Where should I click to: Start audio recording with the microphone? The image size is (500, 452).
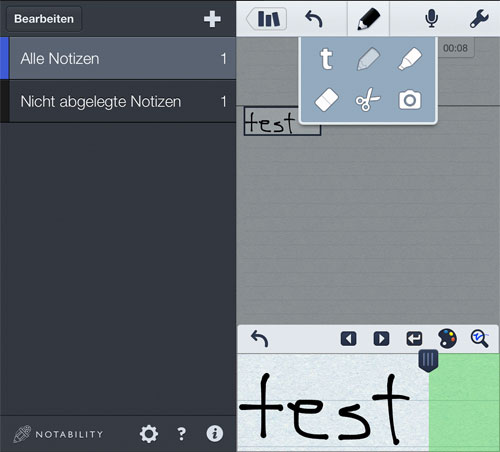[431, 19]
